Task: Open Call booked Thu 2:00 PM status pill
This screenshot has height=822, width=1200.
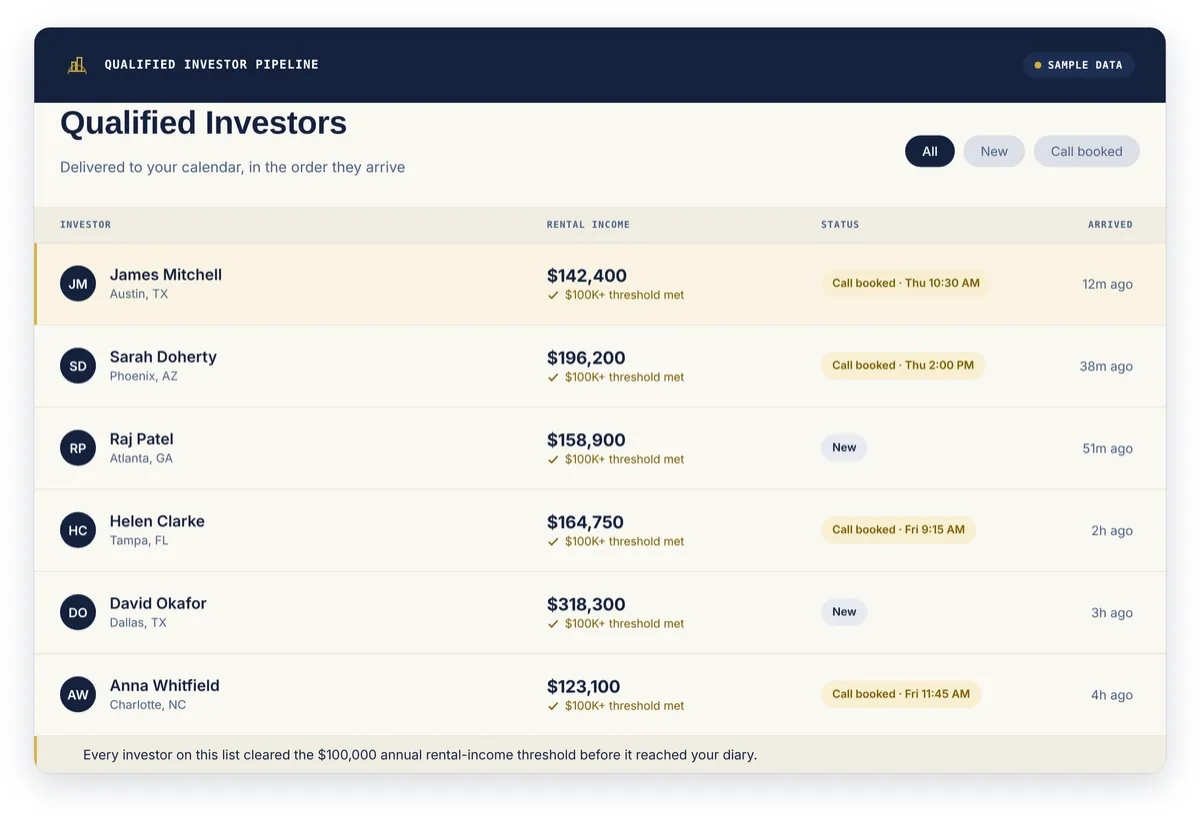Action: pyautogui.click(x=903, y=365)
